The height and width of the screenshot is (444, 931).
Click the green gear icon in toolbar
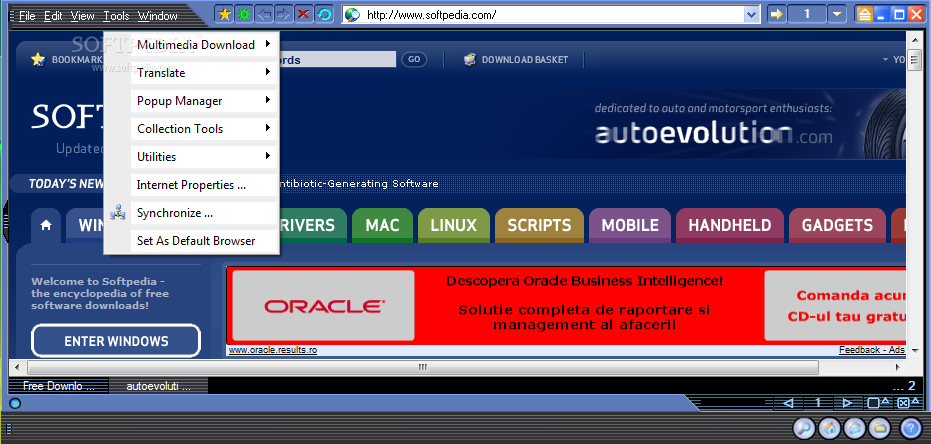click(243, 14)
